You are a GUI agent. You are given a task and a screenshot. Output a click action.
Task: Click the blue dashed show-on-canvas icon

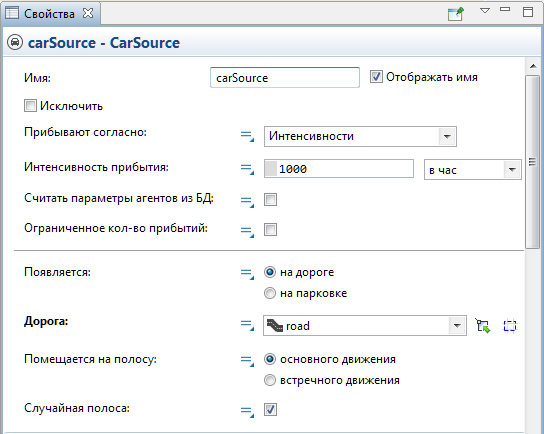(509, 326)
